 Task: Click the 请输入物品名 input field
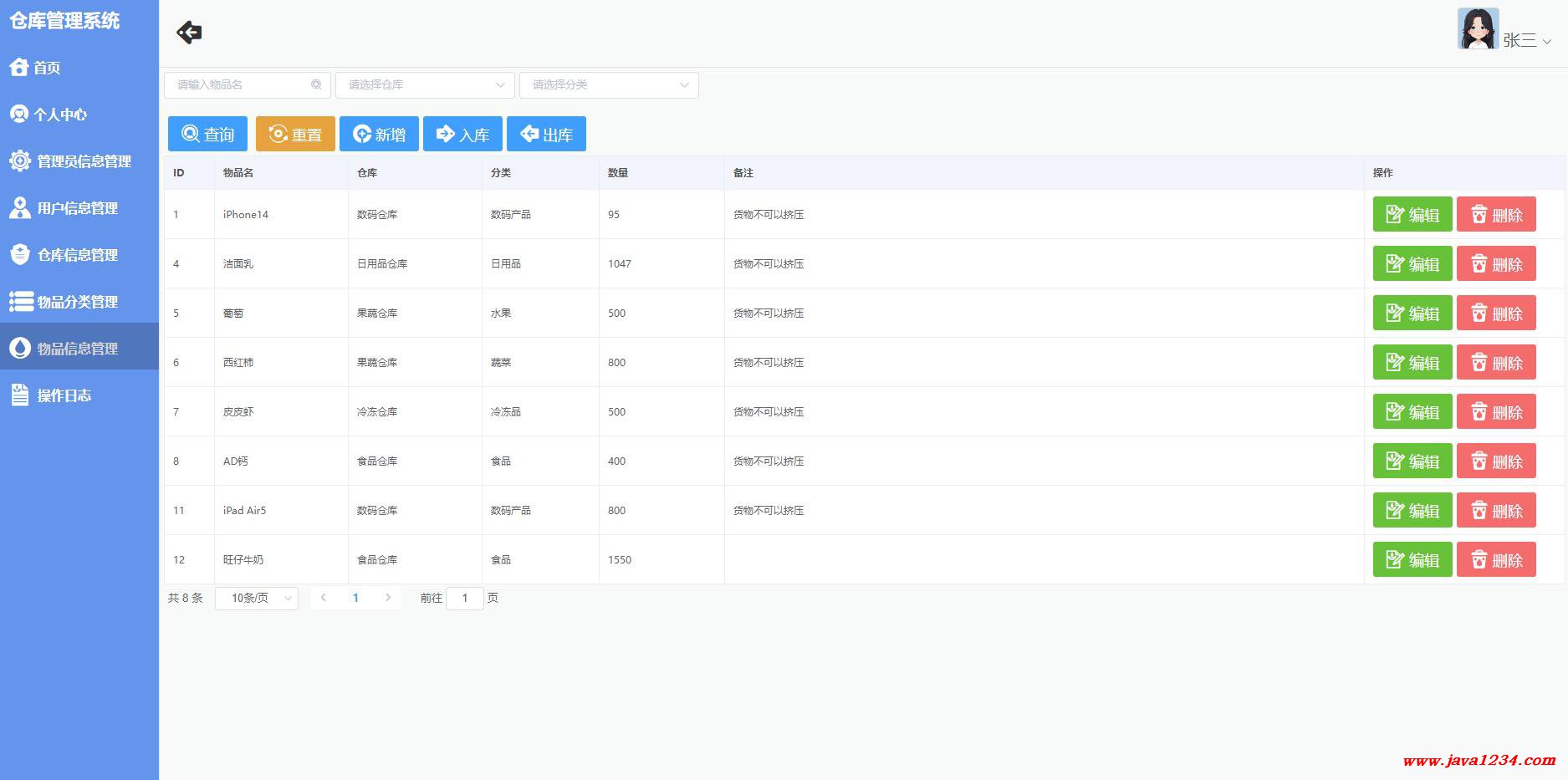(248, 84)
